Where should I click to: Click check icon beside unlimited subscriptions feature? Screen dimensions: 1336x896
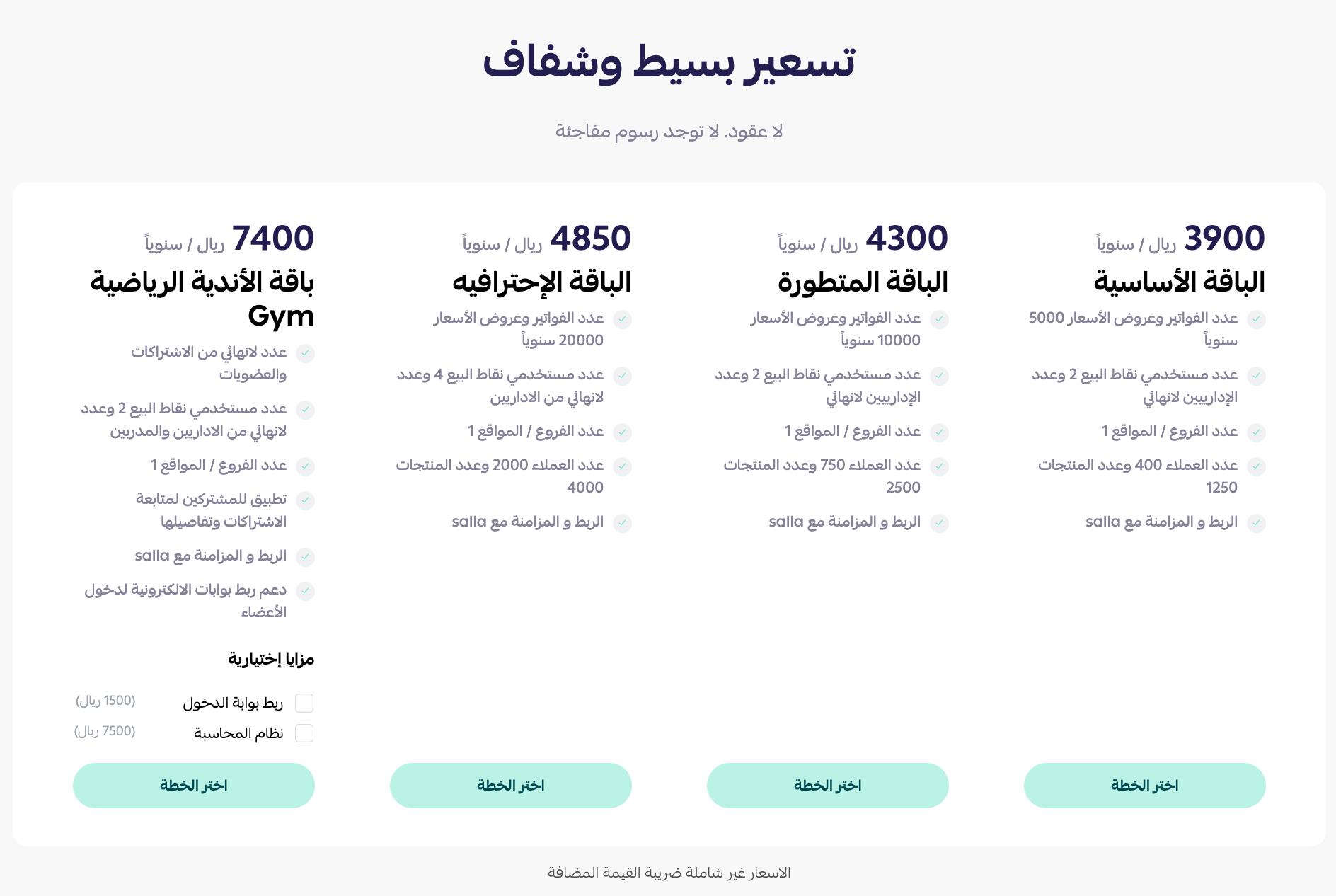coord(305,353)
